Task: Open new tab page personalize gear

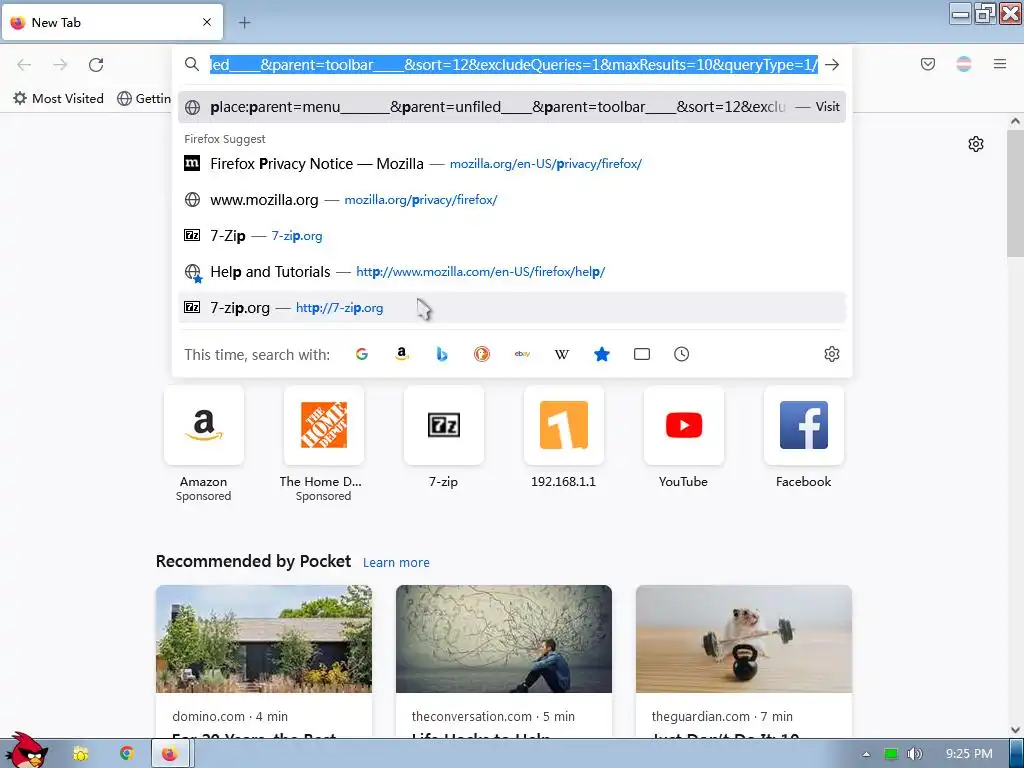Action: (976, 144)
